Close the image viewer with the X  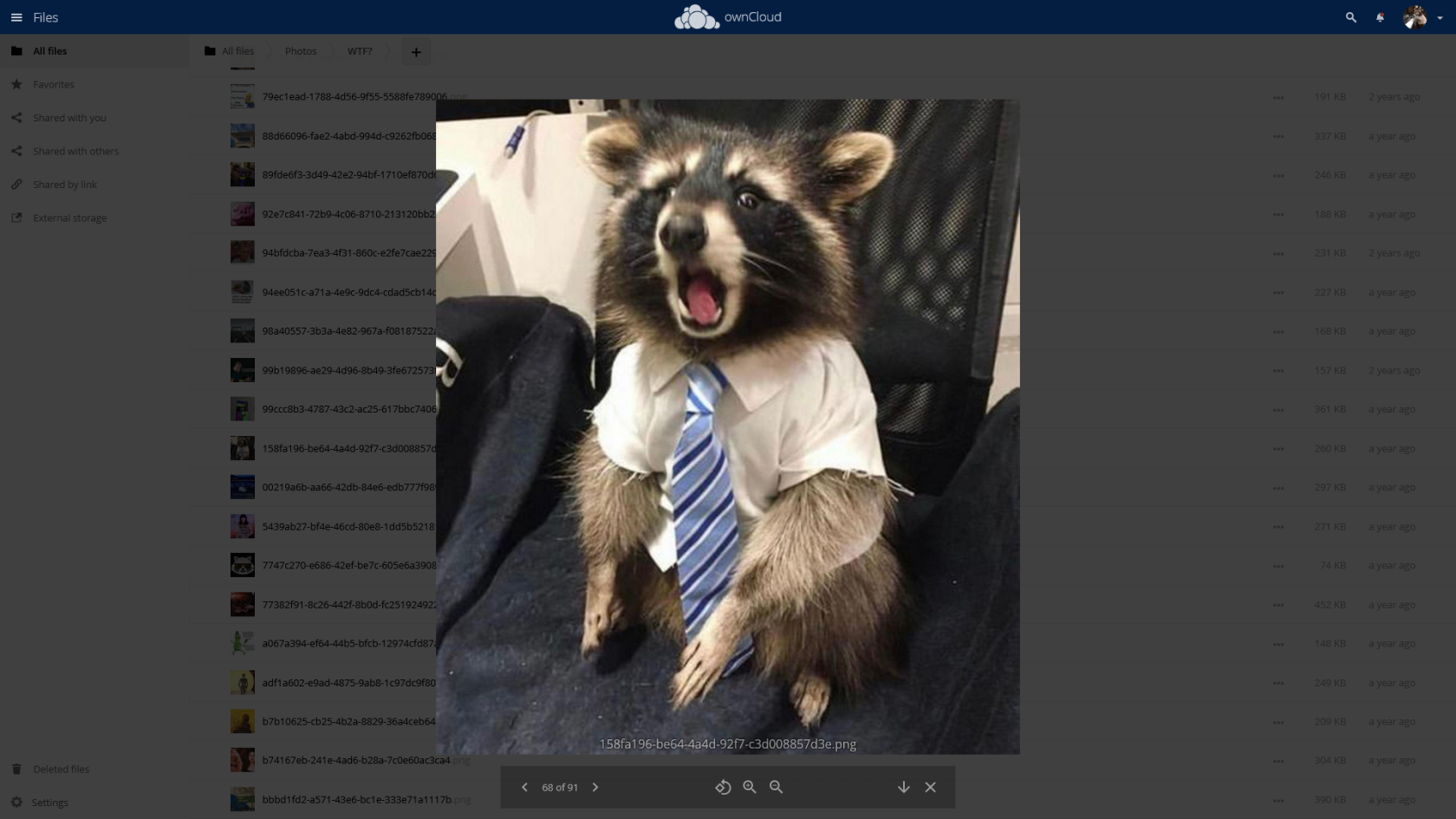tap(930, 787)
